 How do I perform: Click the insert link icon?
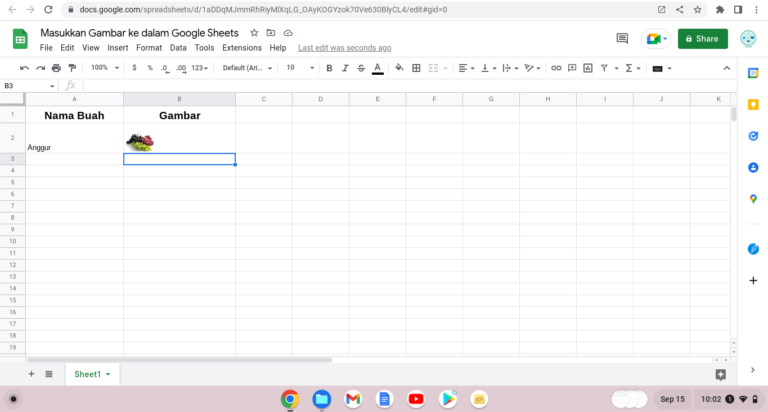pyautogui.click(x=556, y=68)
